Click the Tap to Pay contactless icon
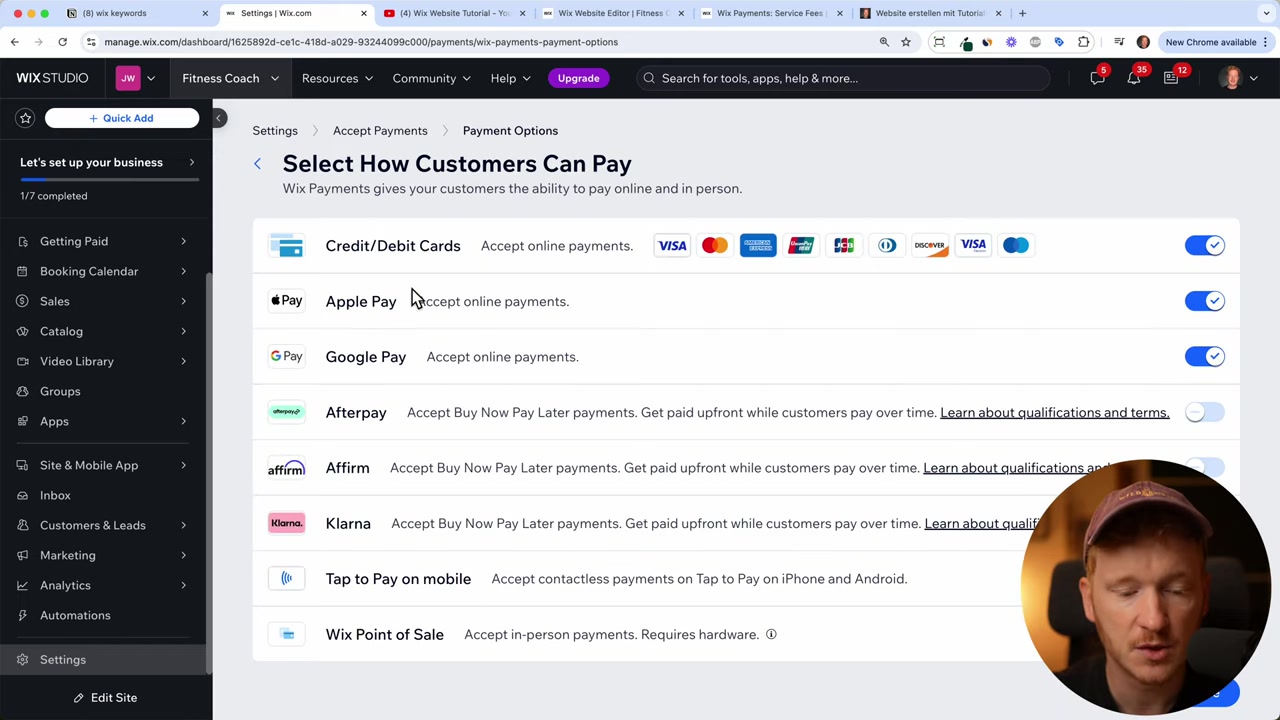 pos(287,578)
